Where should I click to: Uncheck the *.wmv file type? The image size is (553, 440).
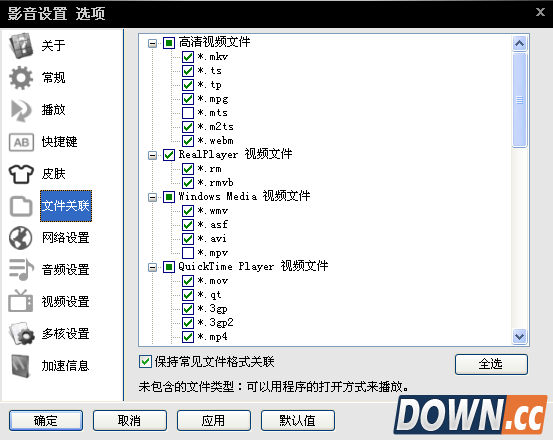(x=188, y=211)
